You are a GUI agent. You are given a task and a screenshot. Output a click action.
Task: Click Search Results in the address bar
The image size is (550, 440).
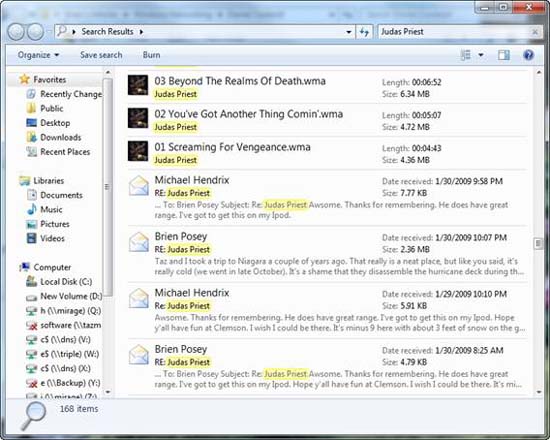[x=107, y=32]
